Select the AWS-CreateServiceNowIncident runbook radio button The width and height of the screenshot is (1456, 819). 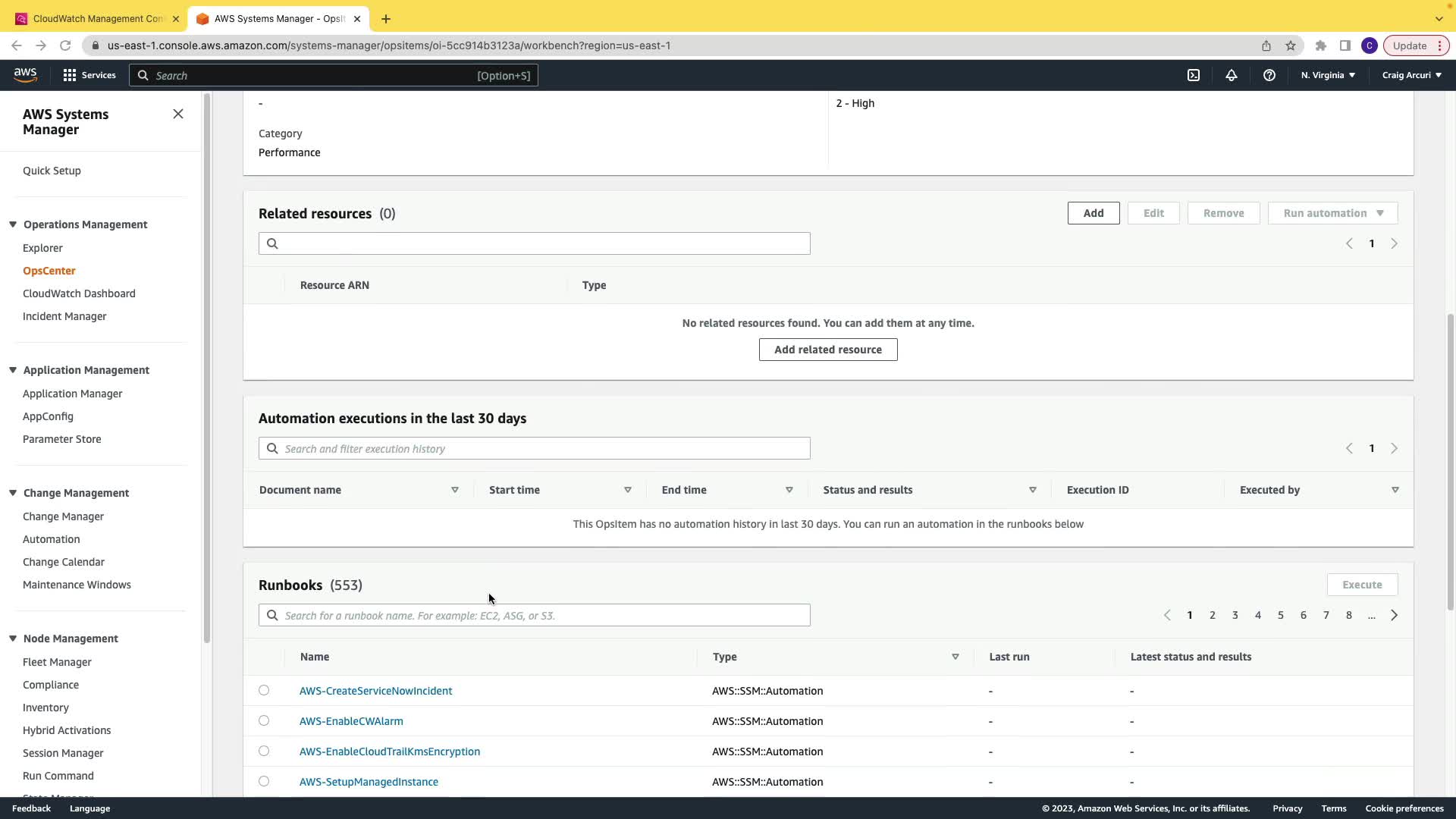pos(264,690)
